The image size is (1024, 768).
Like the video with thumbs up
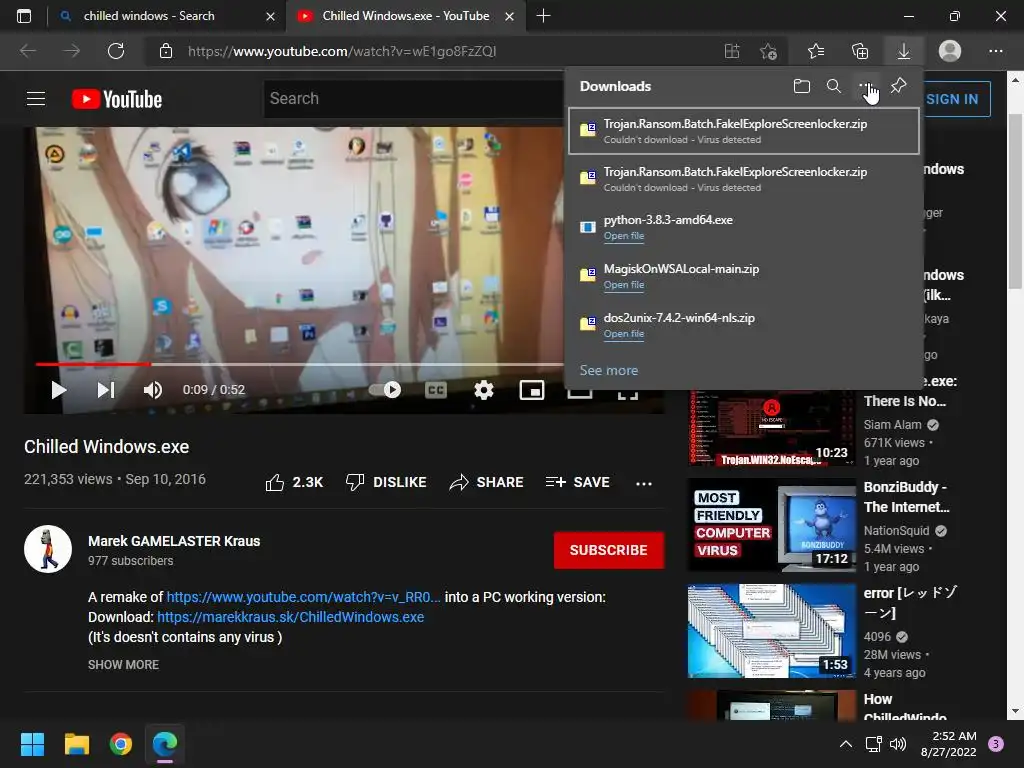point(294,483)
